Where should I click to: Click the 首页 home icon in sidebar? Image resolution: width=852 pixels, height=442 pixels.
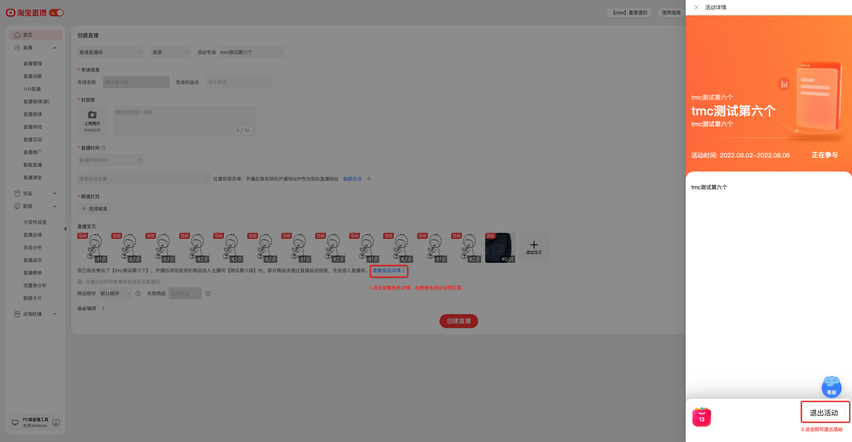(x=17, y=35)
